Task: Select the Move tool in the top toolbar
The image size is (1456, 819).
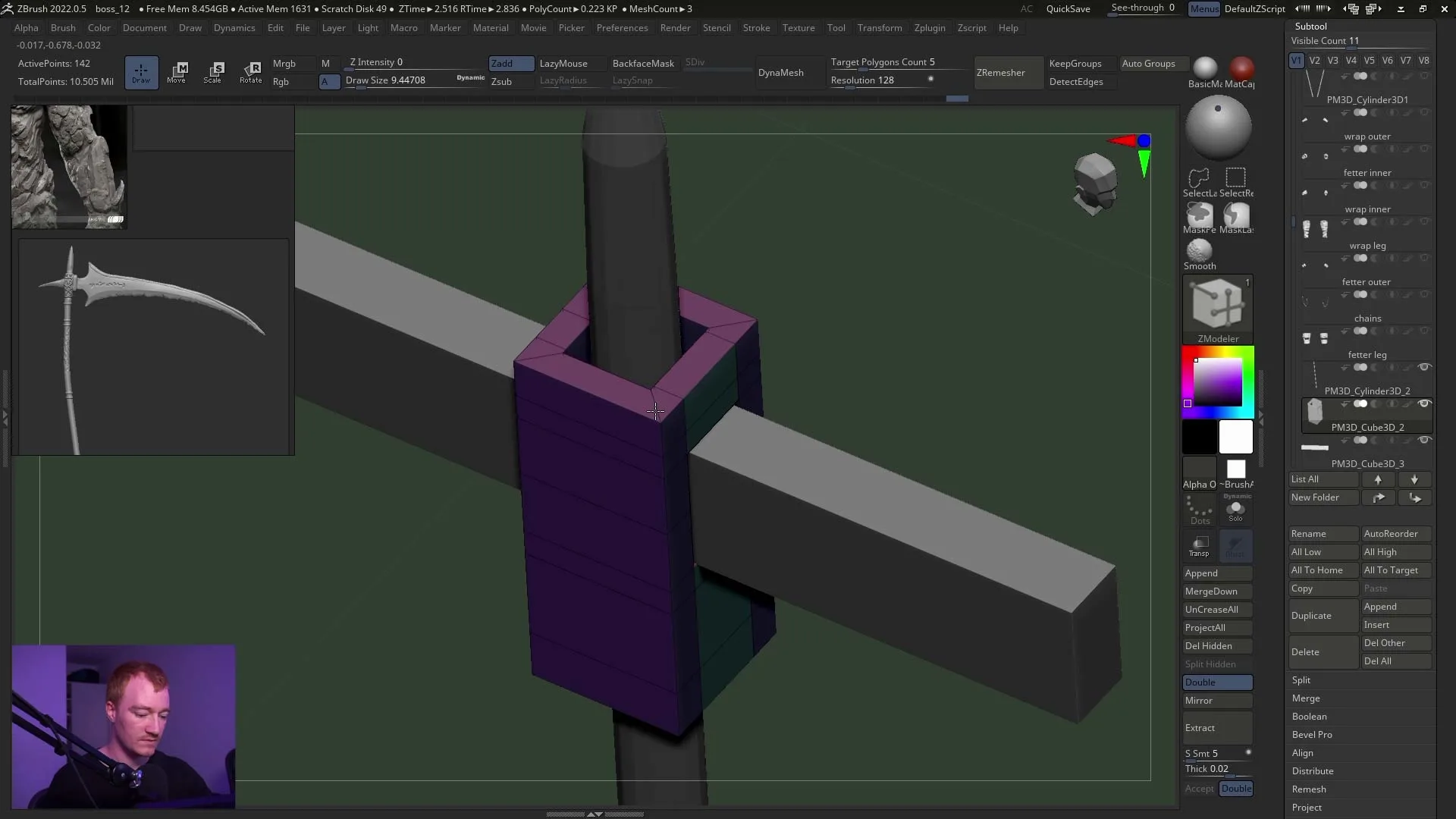Action: [177, 72]
